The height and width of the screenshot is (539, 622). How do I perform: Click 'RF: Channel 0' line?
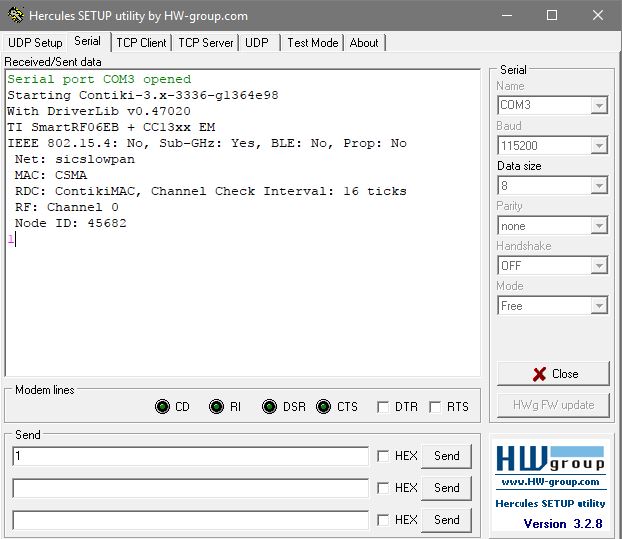[67, 207]
